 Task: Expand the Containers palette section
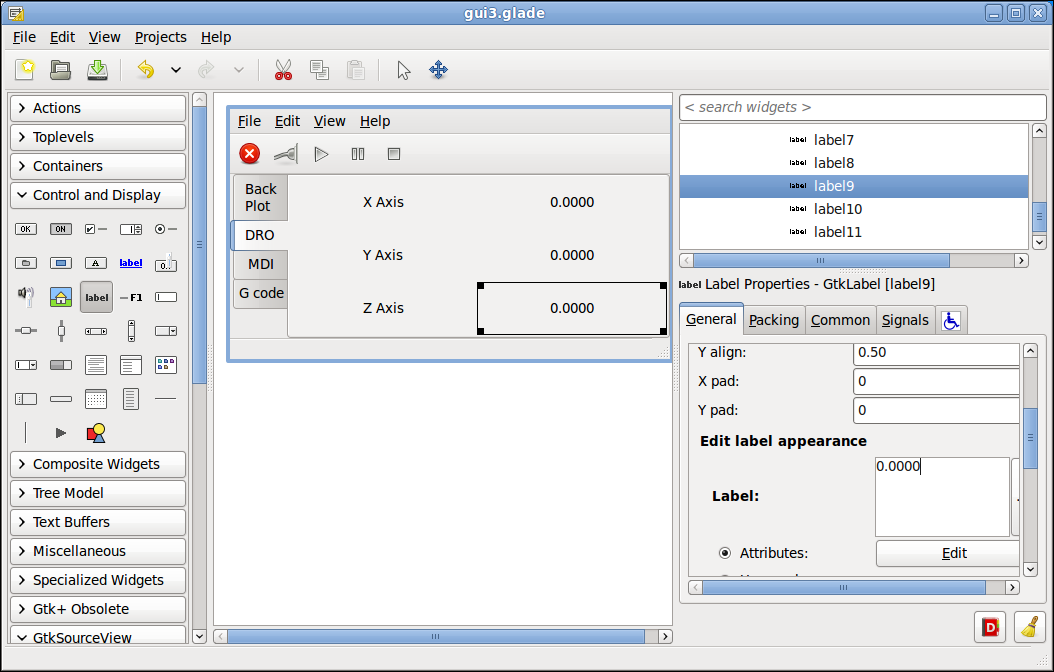coord(98,166)
